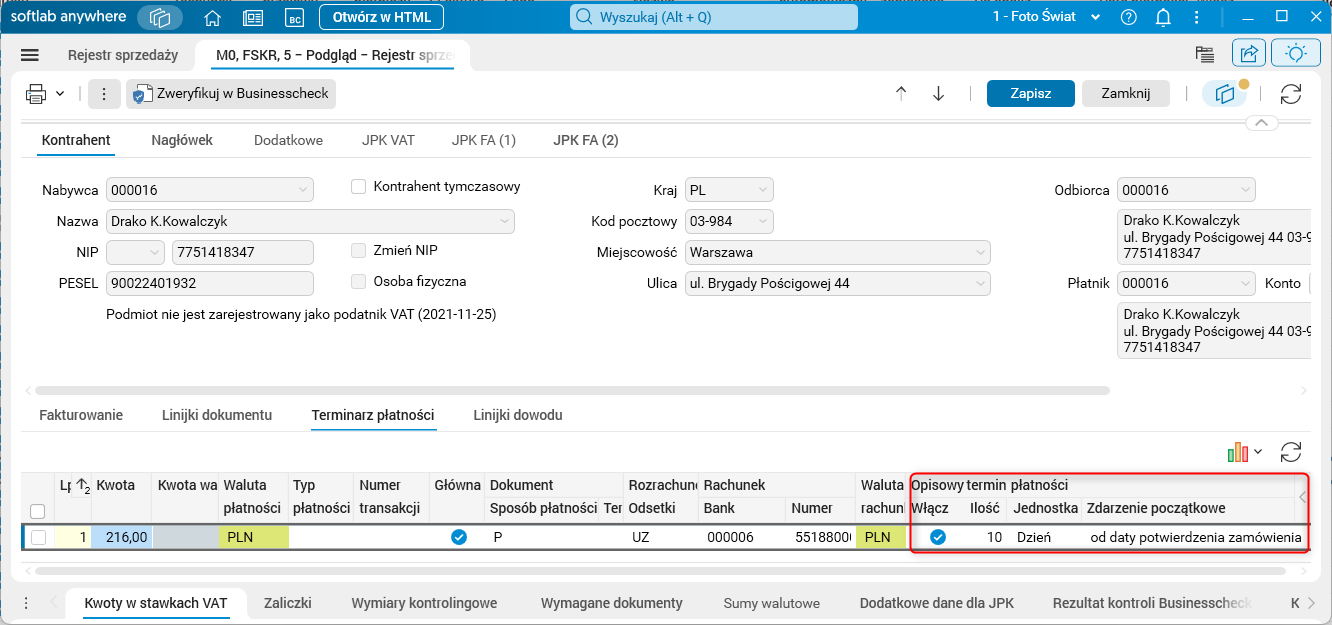
Task: Click the Kwota cell 216,00
Action: (121, 537)
